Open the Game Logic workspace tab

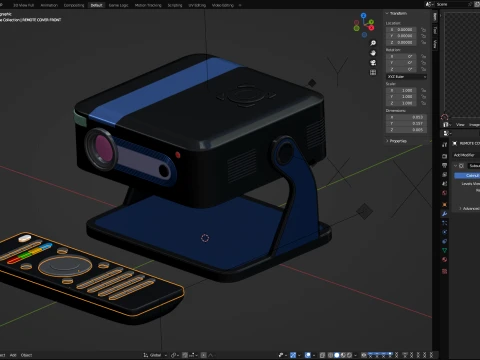pos(118,5)
